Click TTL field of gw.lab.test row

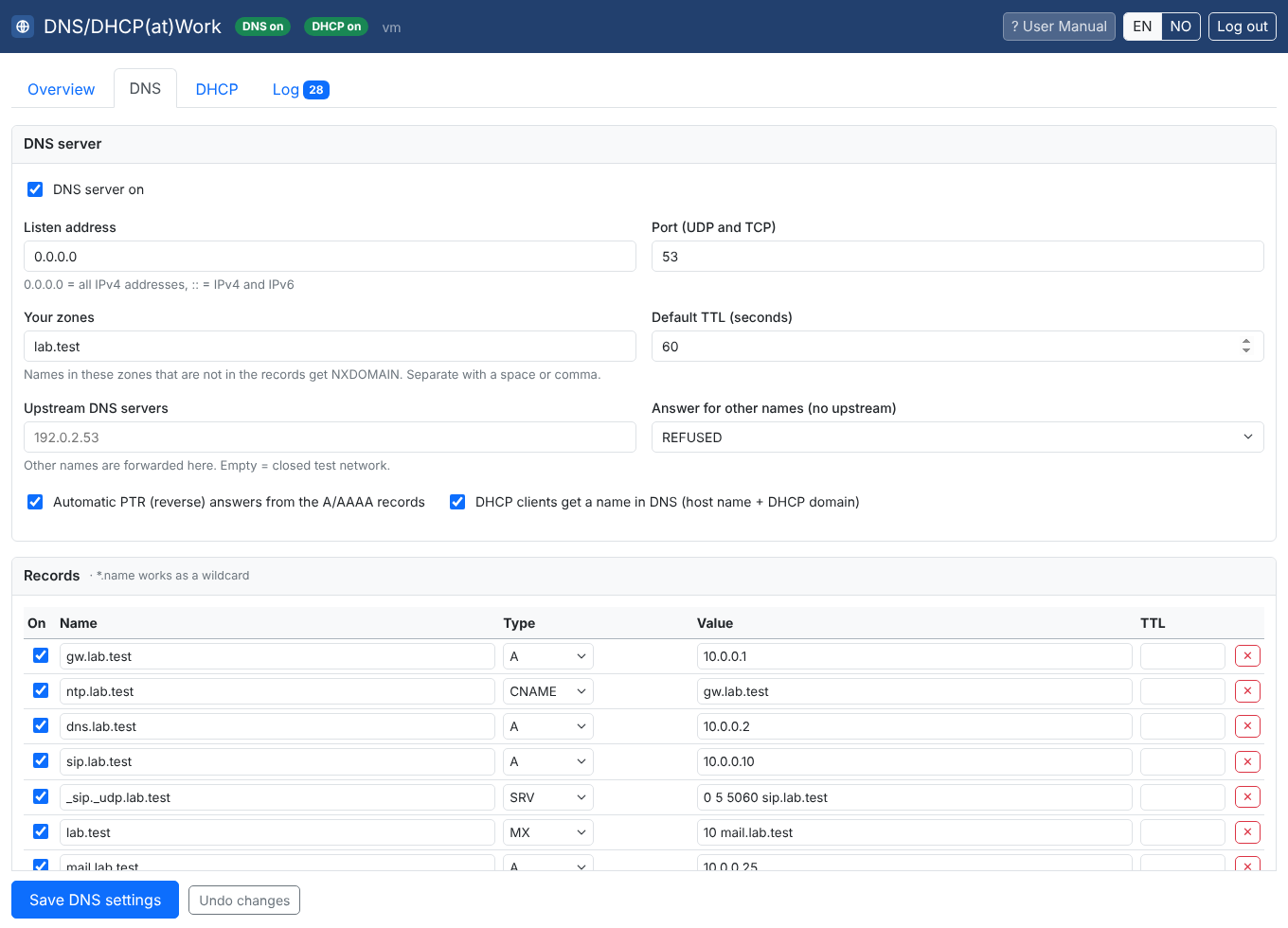pyautogui.click(x=1183, y=656)
